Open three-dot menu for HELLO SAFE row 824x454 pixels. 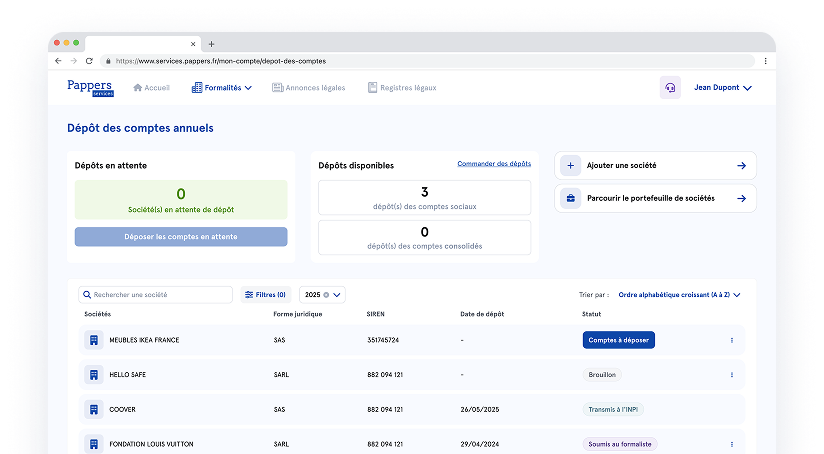coord(731,375)
